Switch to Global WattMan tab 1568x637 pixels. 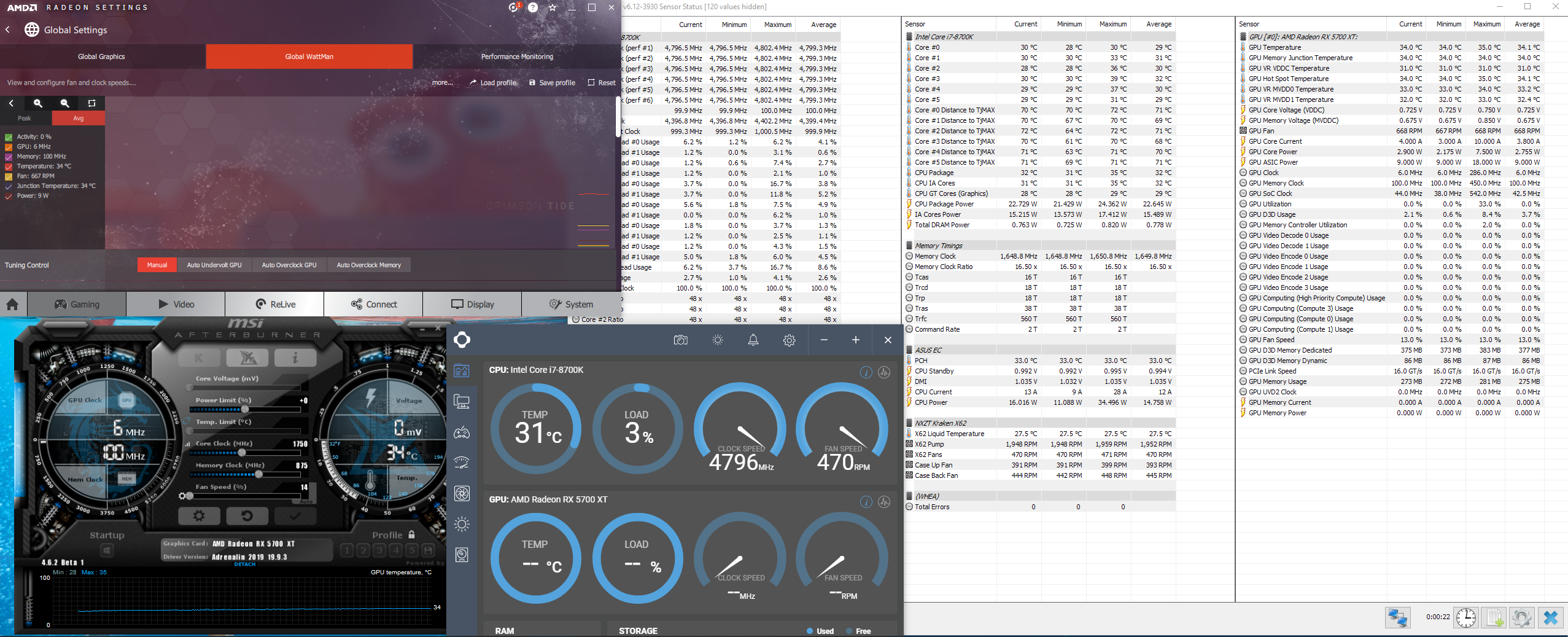[x=309, y=57]
